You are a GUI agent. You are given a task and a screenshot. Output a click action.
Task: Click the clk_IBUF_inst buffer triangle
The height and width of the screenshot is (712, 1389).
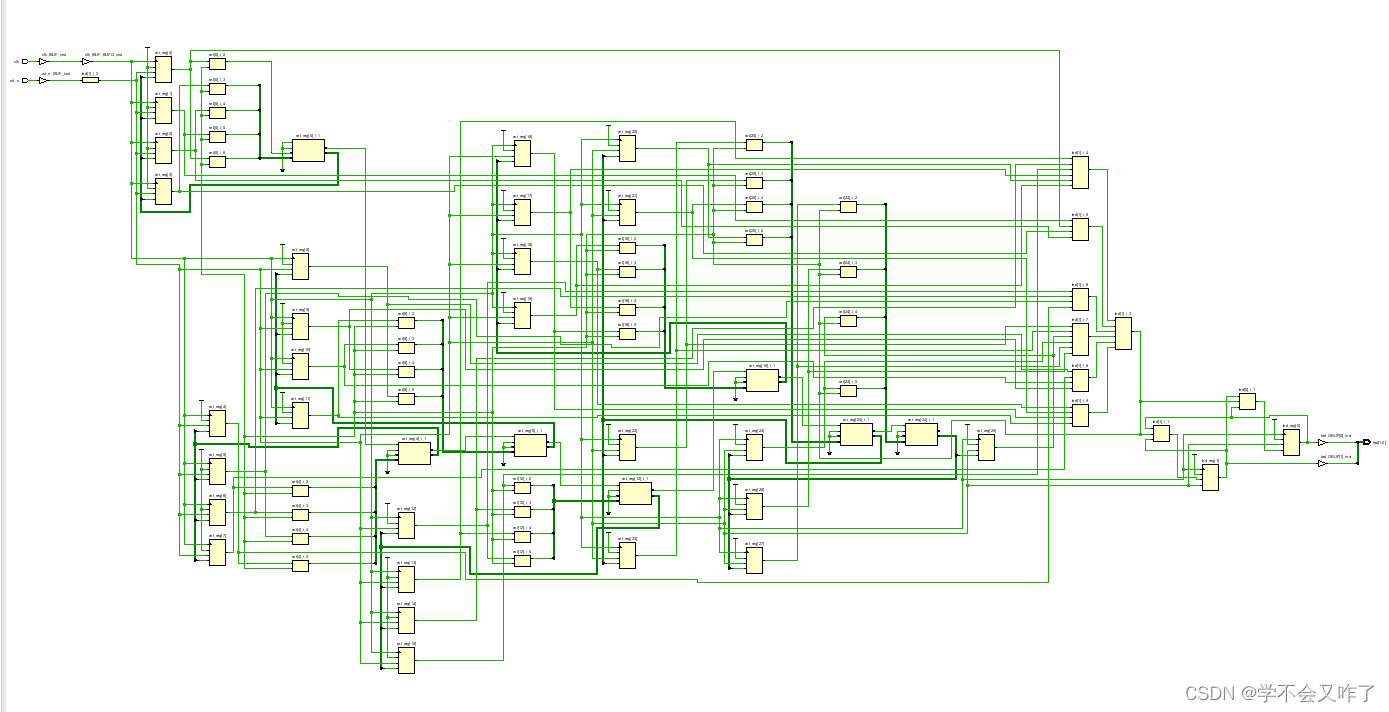43,61
